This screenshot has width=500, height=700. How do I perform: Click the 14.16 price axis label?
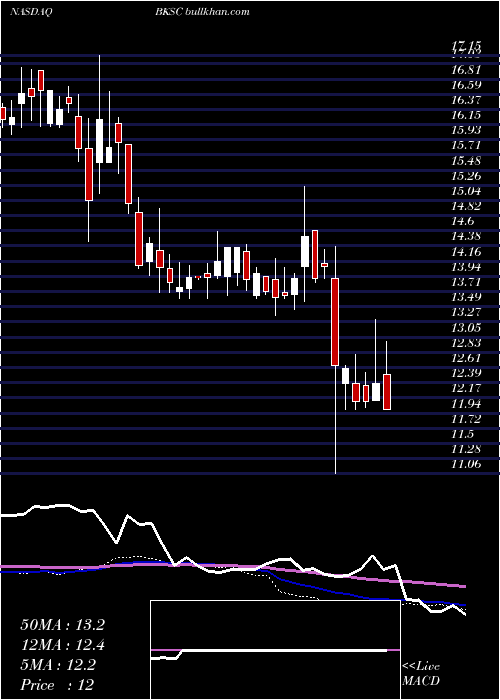pyautogui.click(x=466, y=252)
